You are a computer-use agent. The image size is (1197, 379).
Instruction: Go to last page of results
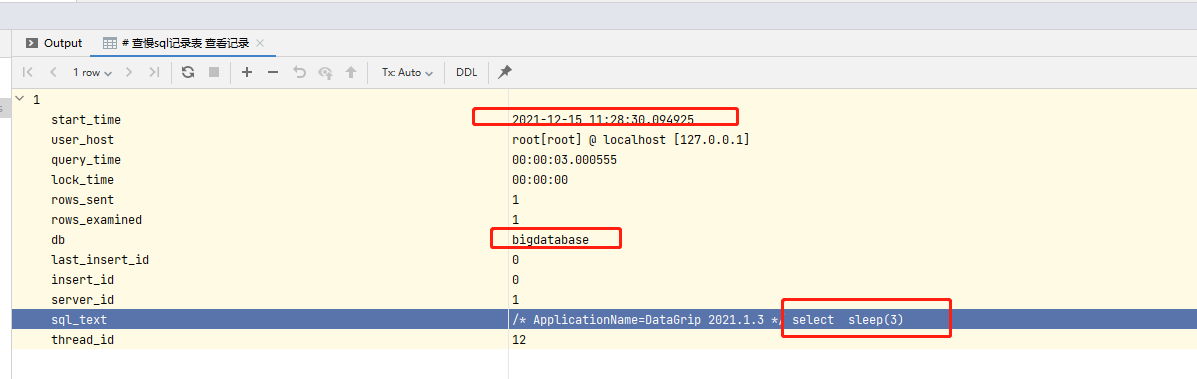click(x=154, y=73)
